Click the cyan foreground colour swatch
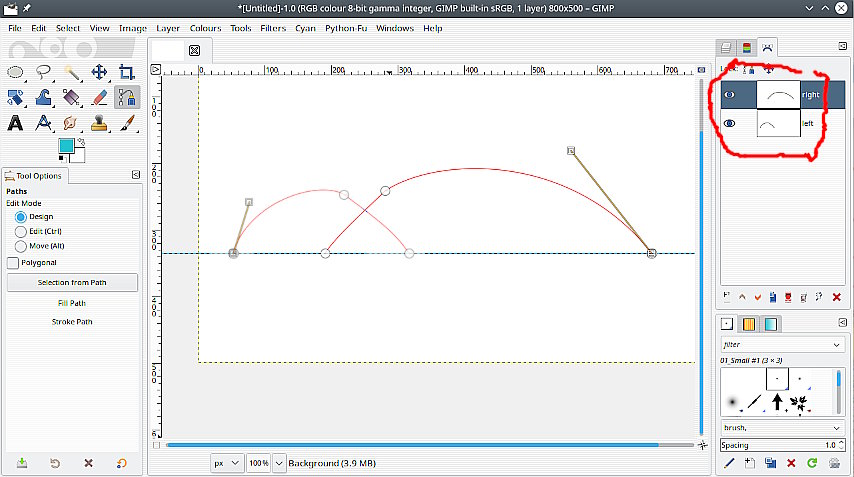854x477 pixels. [x=65, y=146]
